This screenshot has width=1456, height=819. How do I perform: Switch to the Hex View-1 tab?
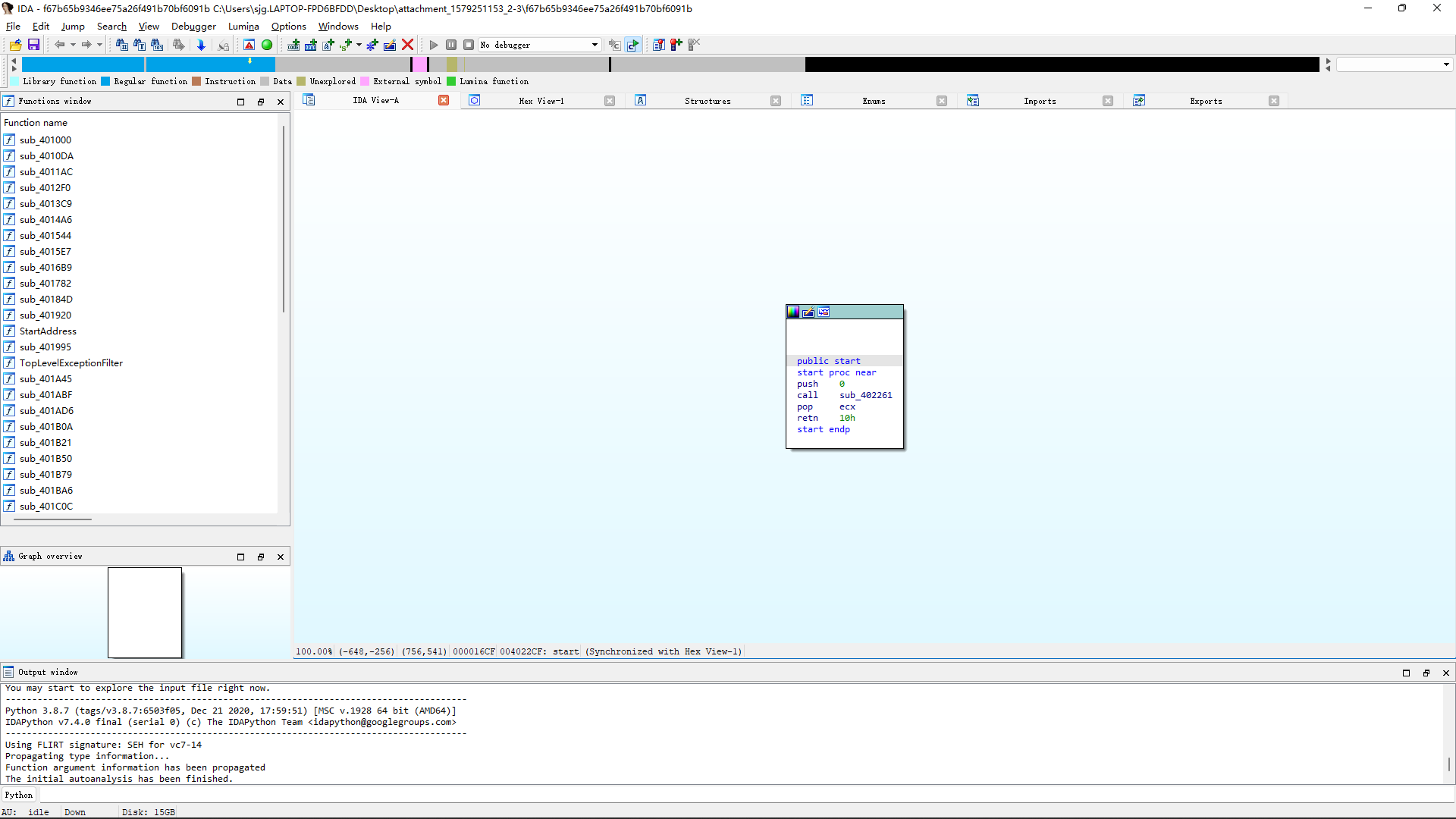(x=541, y=101)
